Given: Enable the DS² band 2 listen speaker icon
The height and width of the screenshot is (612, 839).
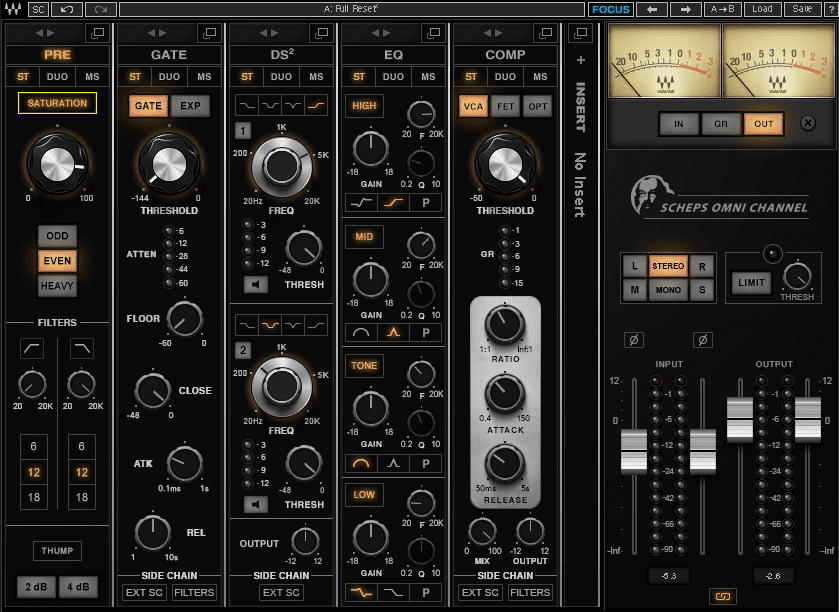Looking at the screenshot, I should pos(255,504).
